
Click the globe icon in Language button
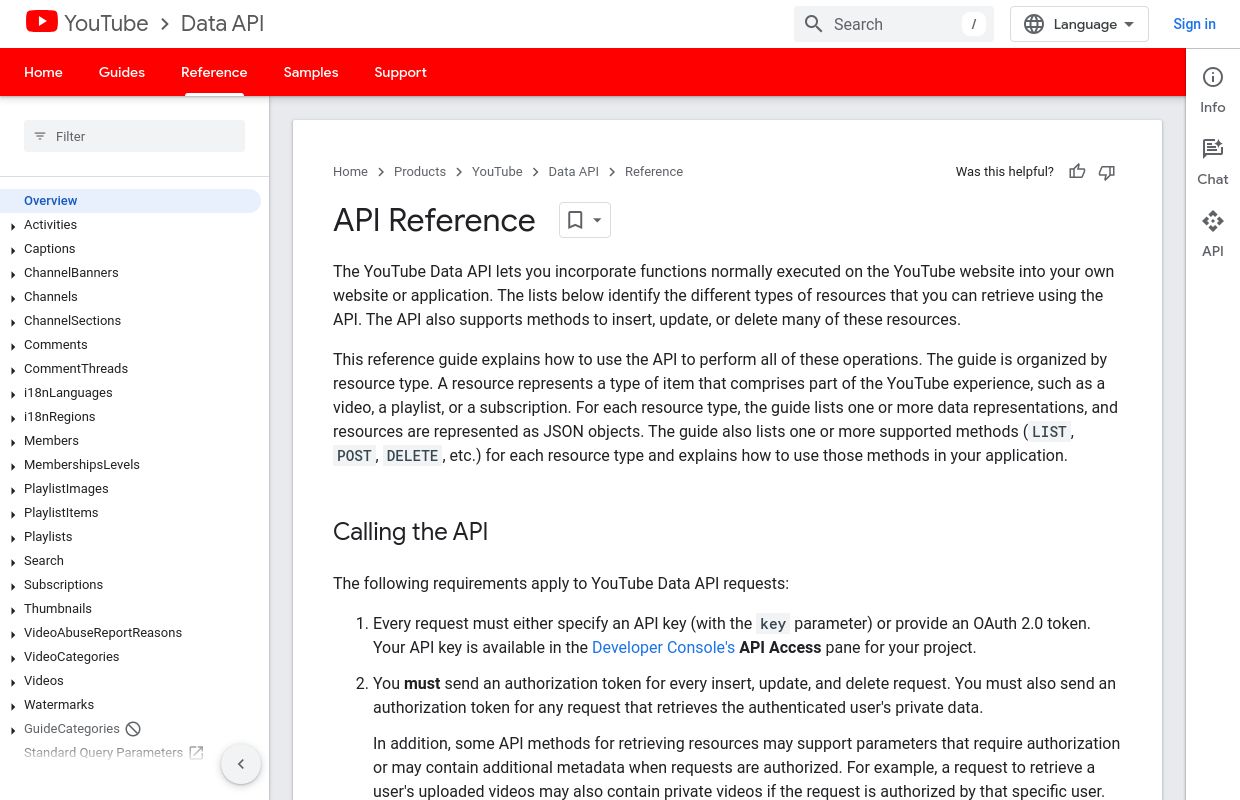click(x=1034, y=24)
